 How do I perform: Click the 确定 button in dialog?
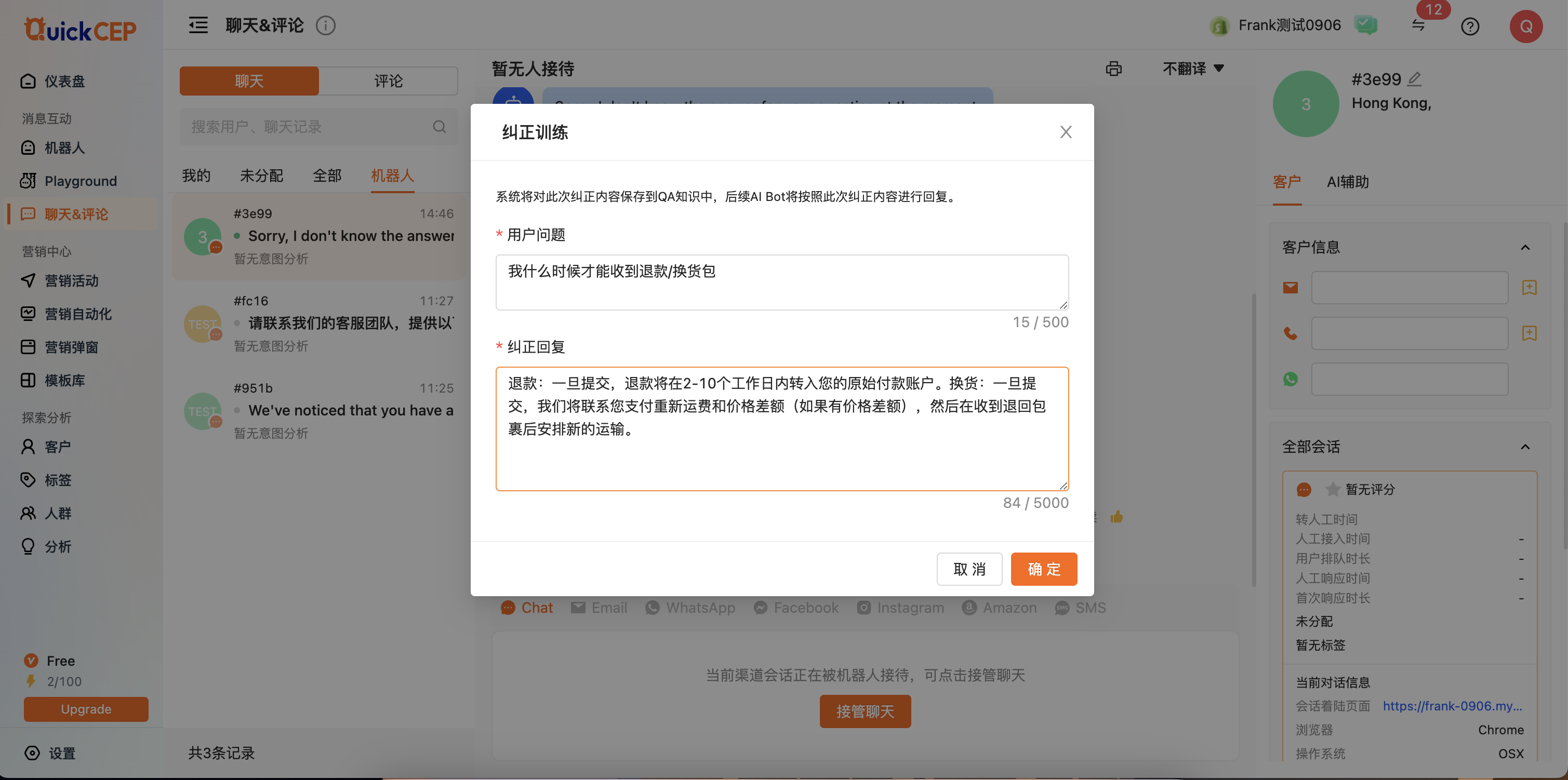[1043, 569]
